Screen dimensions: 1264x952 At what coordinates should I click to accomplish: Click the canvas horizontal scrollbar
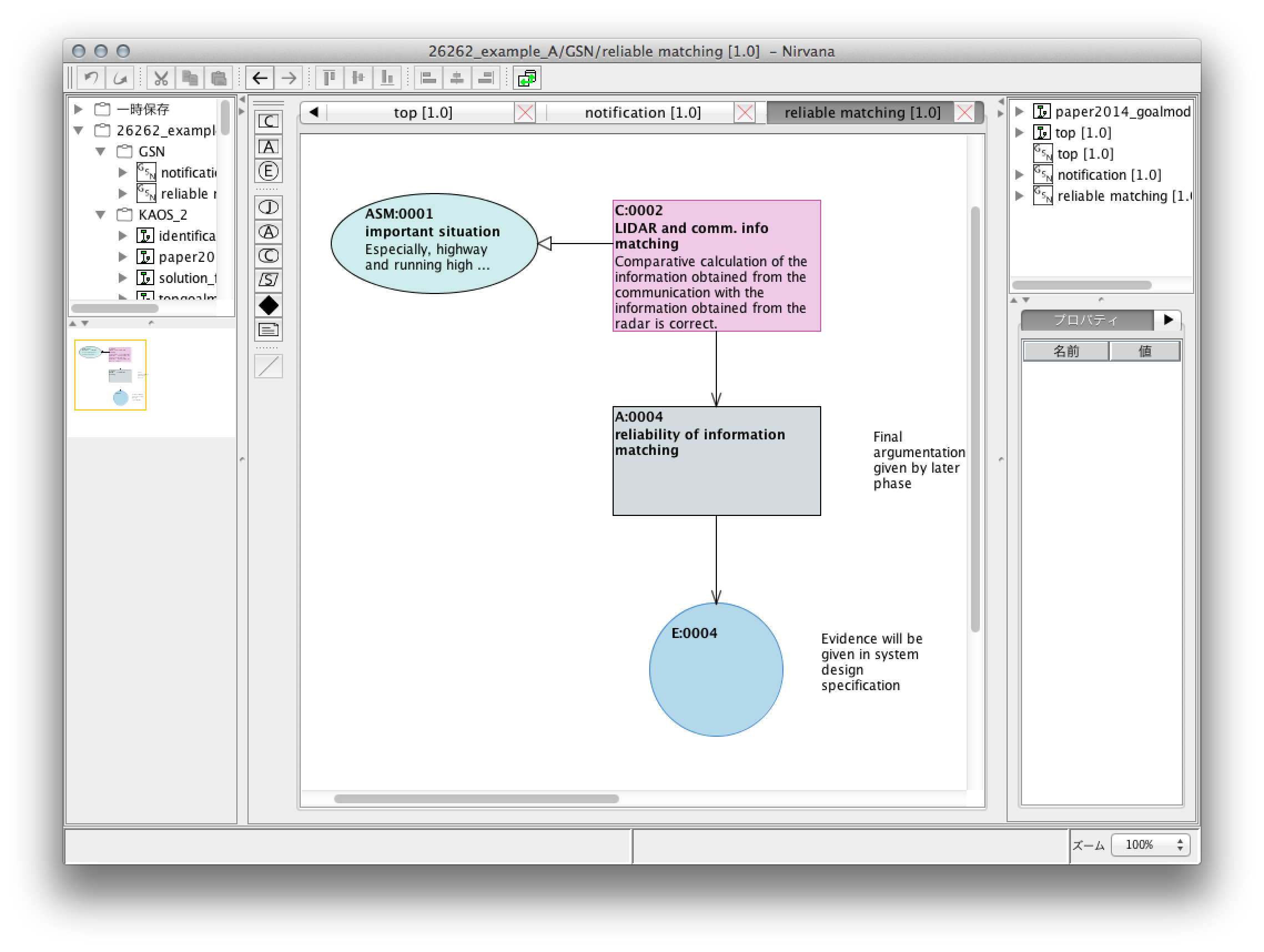pos(476,798)
